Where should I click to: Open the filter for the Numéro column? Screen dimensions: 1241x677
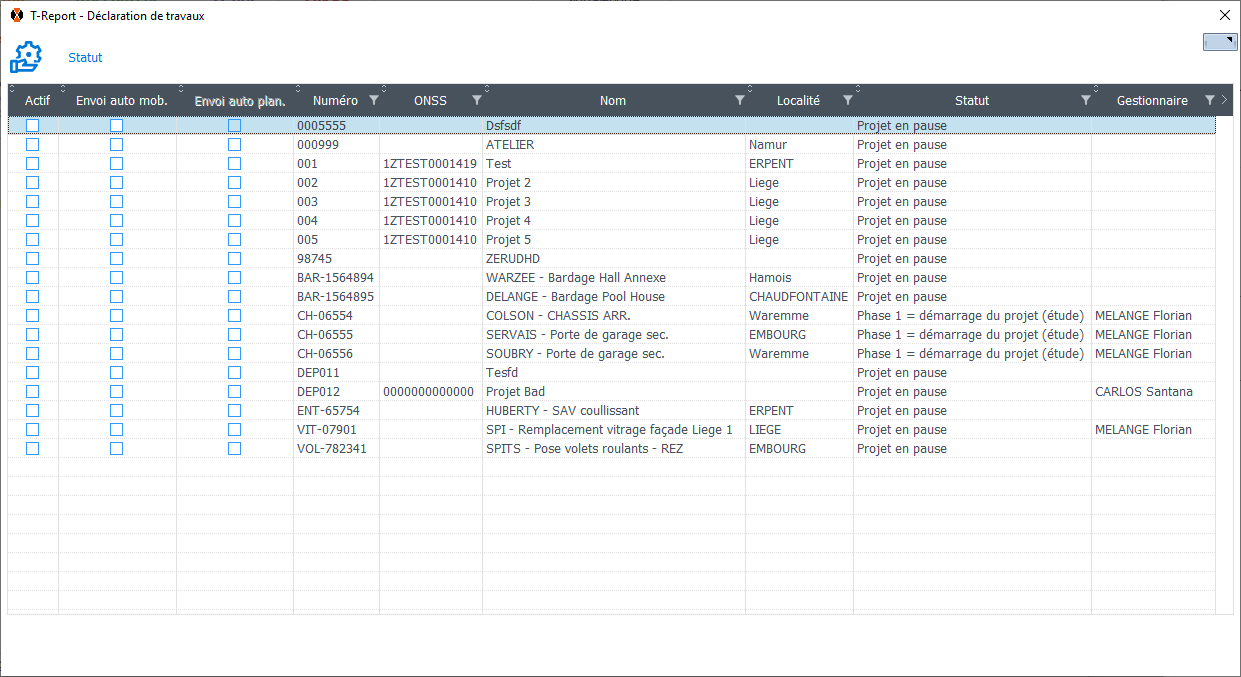[x=374, y=100]
